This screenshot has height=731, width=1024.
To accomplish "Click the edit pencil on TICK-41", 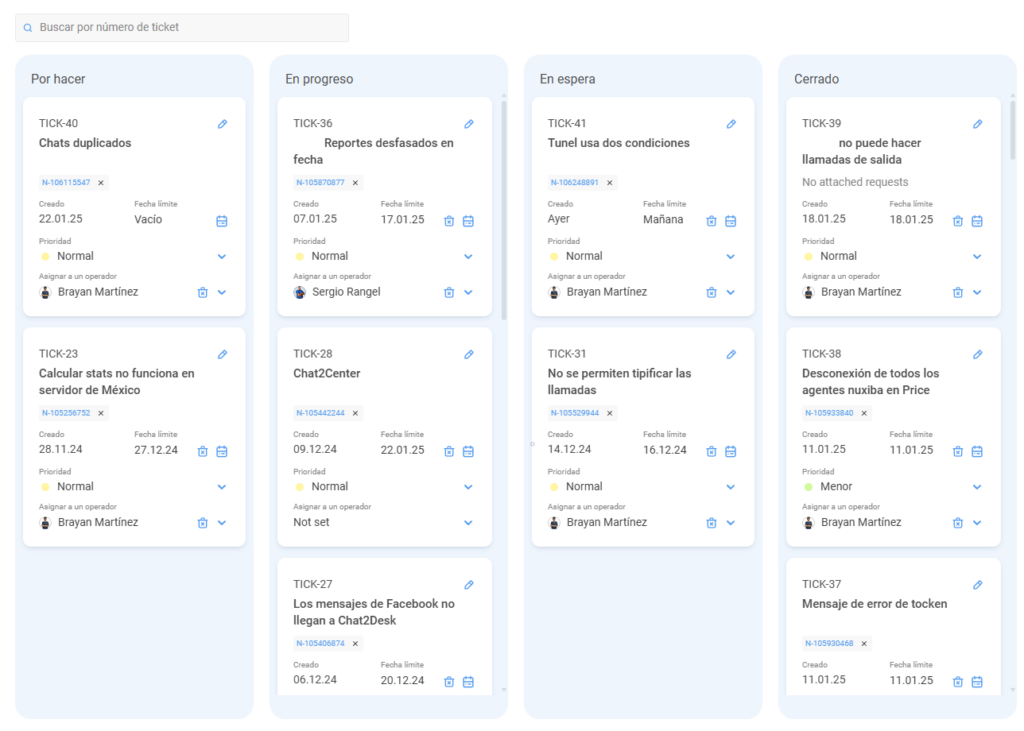I will pos(731,123).
